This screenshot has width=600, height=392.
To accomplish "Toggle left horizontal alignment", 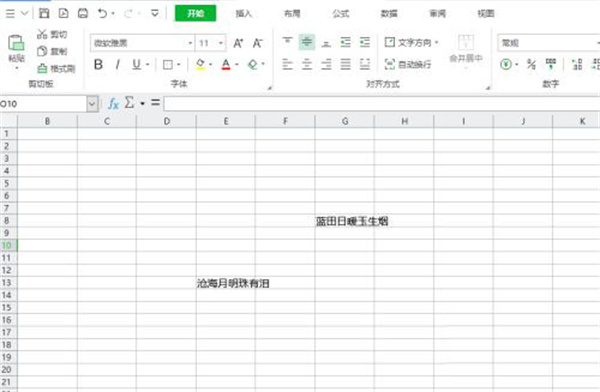I will (287, 64).
